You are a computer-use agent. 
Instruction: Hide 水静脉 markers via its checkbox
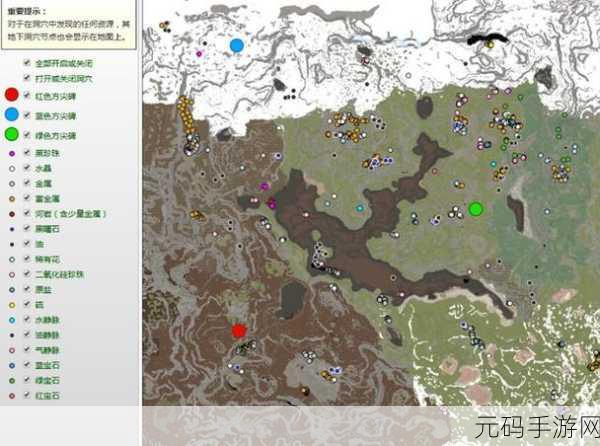[x=27, y=319]
